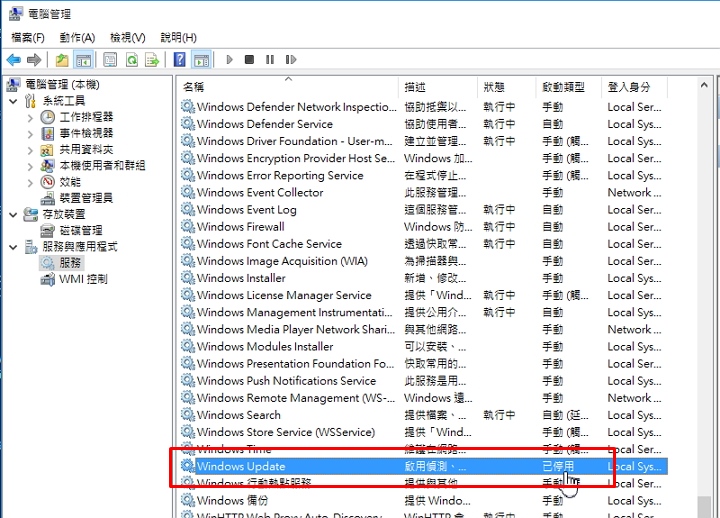Select the Windows Installer service row
The image size is (720, 518).
tap(423, 278)
